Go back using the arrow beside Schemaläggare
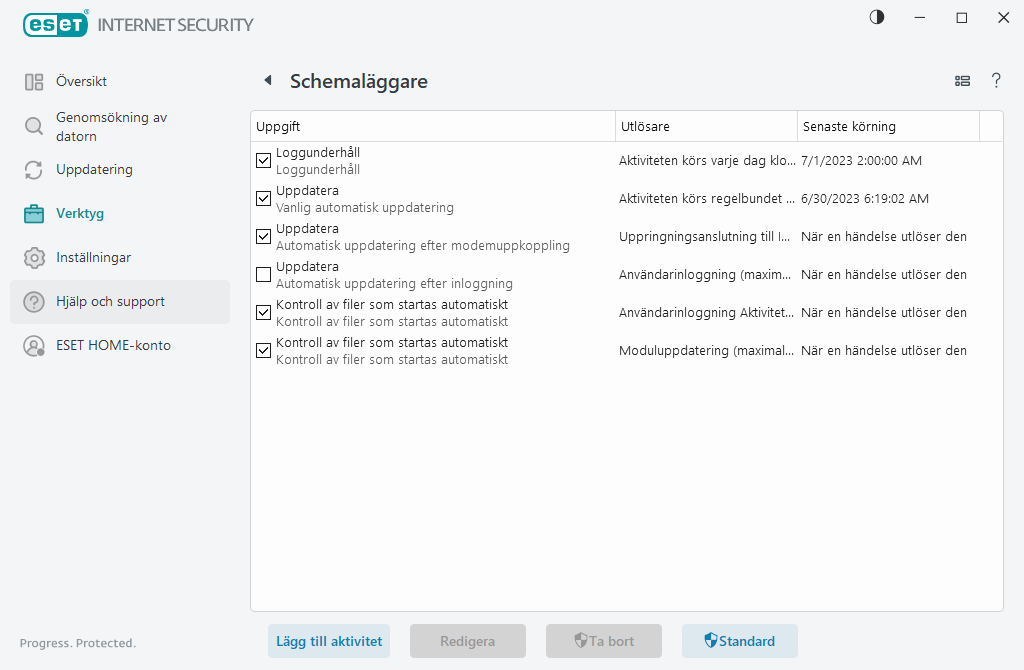1024x670 pixels. [x=267, y=81]
